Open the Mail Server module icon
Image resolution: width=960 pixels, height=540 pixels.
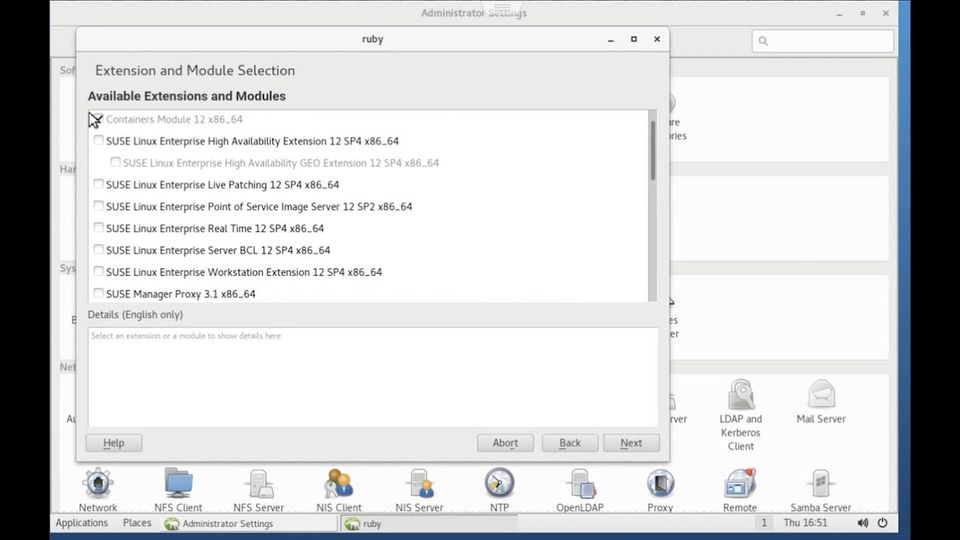(821, 395)
